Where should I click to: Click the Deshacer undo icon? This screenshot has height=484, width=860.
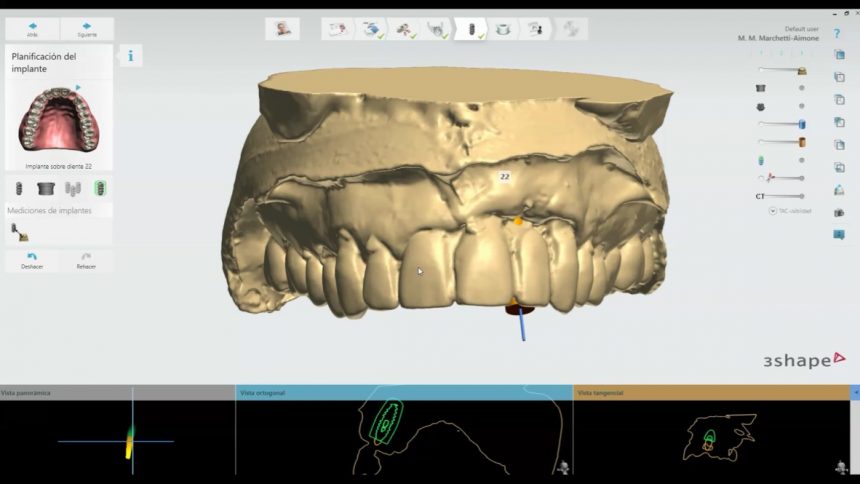32,260
